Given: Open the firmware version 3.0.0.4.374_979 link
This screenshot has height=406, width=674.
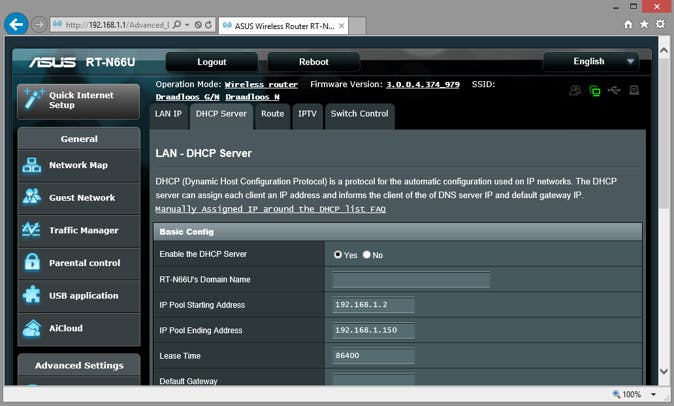Looking at the screenshot, I should [423, 85].
